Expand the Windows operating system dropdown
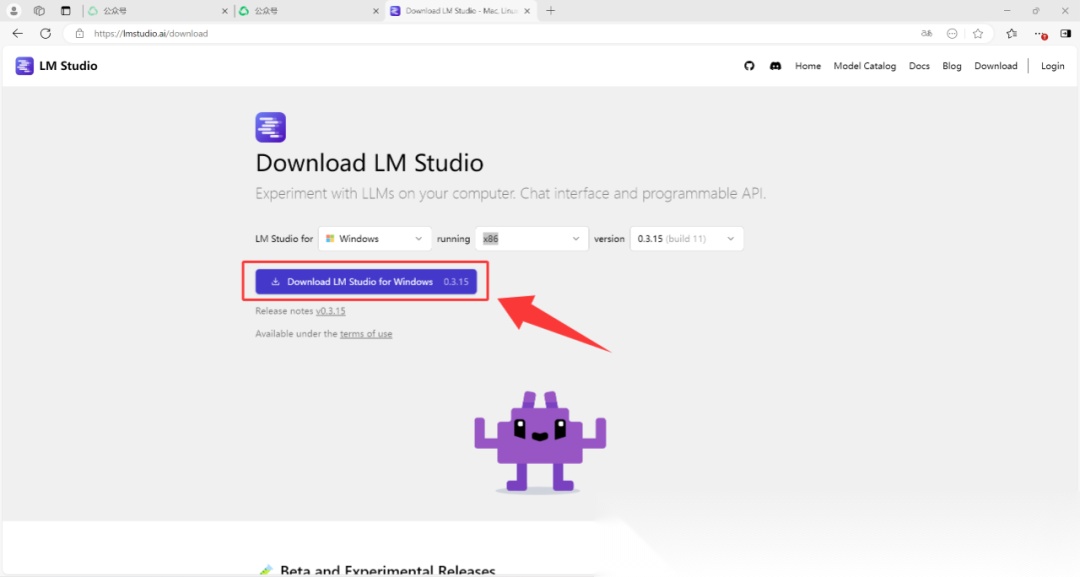The width and height of the screenshot is (1080, 577). [x=375, y=239]
